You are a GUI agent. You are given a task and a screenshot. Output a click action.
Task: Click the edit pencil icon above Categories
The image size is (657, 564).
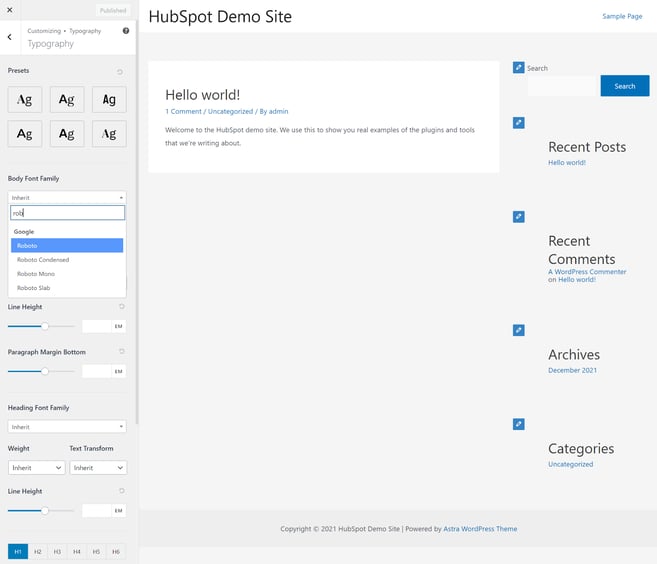(518, 424)
